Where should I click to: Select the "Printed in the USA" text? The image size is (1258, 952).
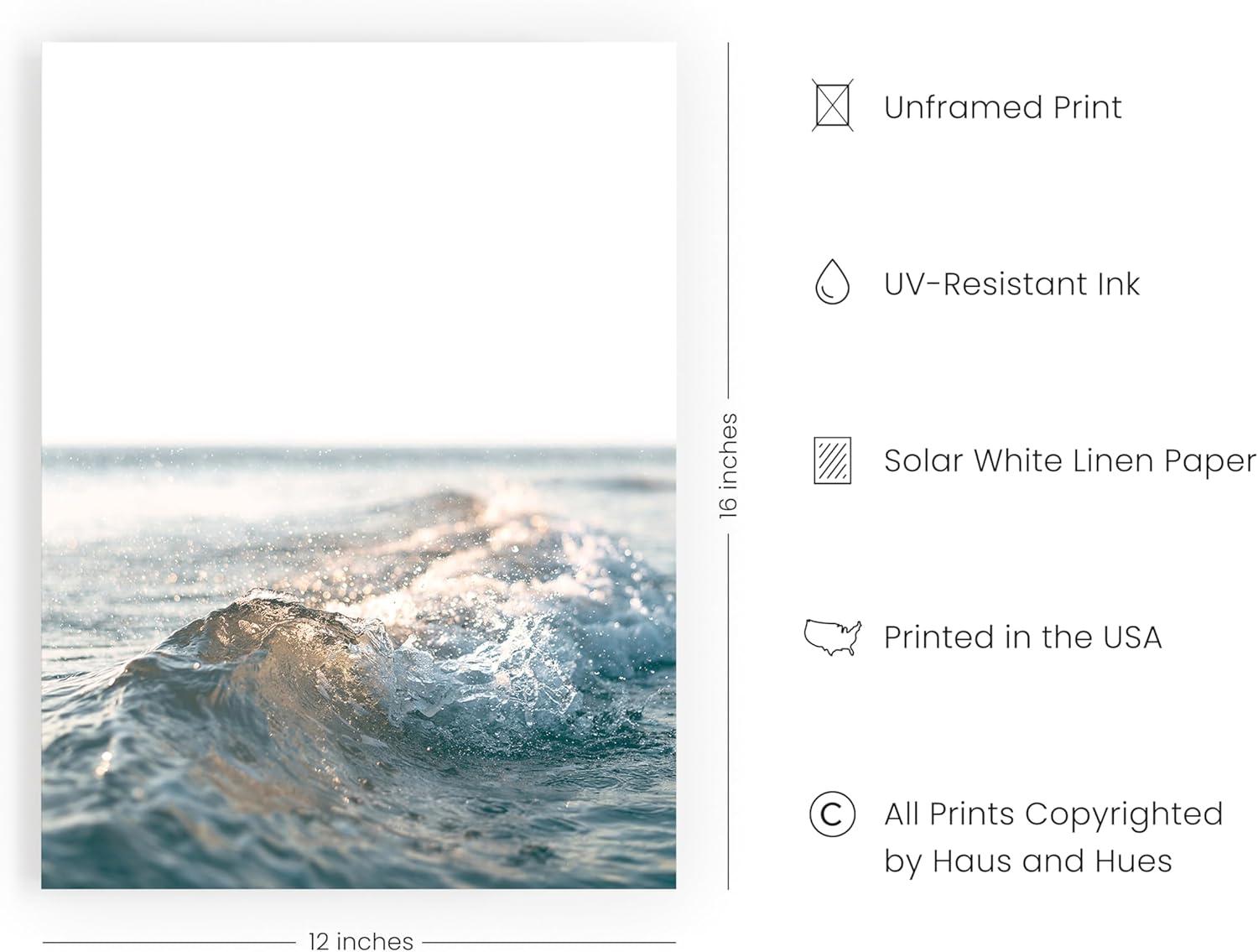[1022, 637]
